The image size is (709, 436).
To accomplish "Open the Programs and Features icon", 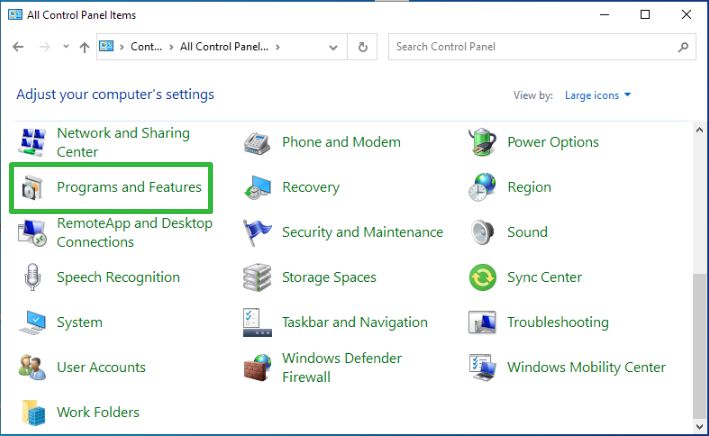I will (32, 187).
